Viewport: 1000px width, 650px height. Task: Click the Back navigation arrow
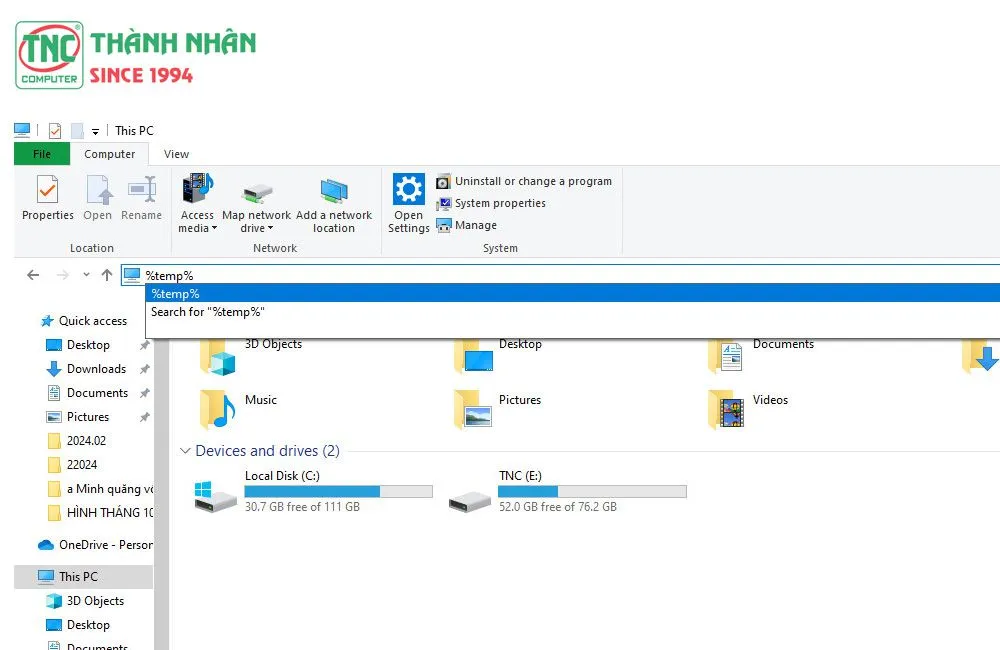[33, 275]
